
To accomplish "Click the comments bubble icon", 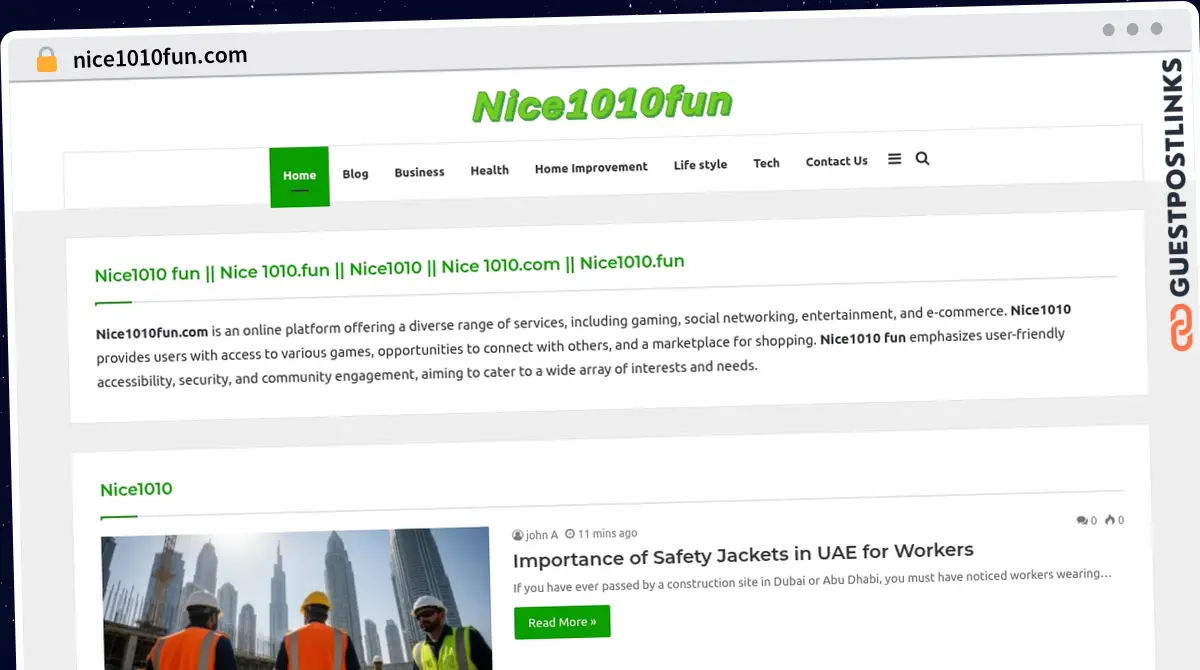I will [x=1081, y=520].
